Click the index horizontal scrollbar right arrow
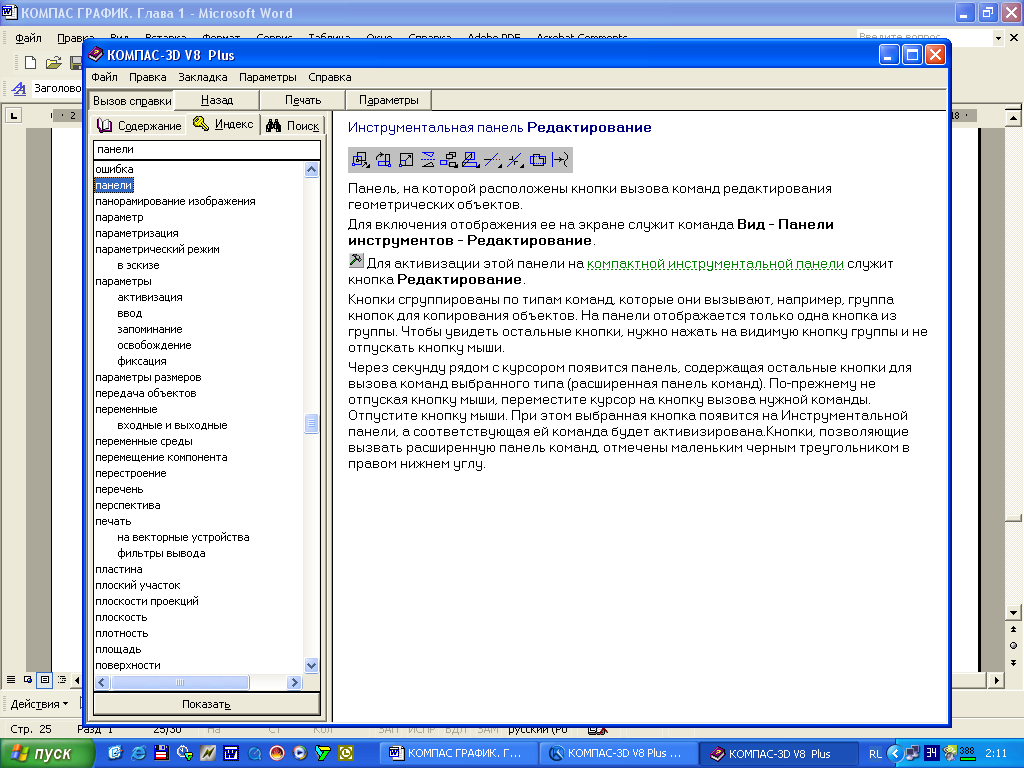The image size is (1024, 768). [x=295, y=682]
